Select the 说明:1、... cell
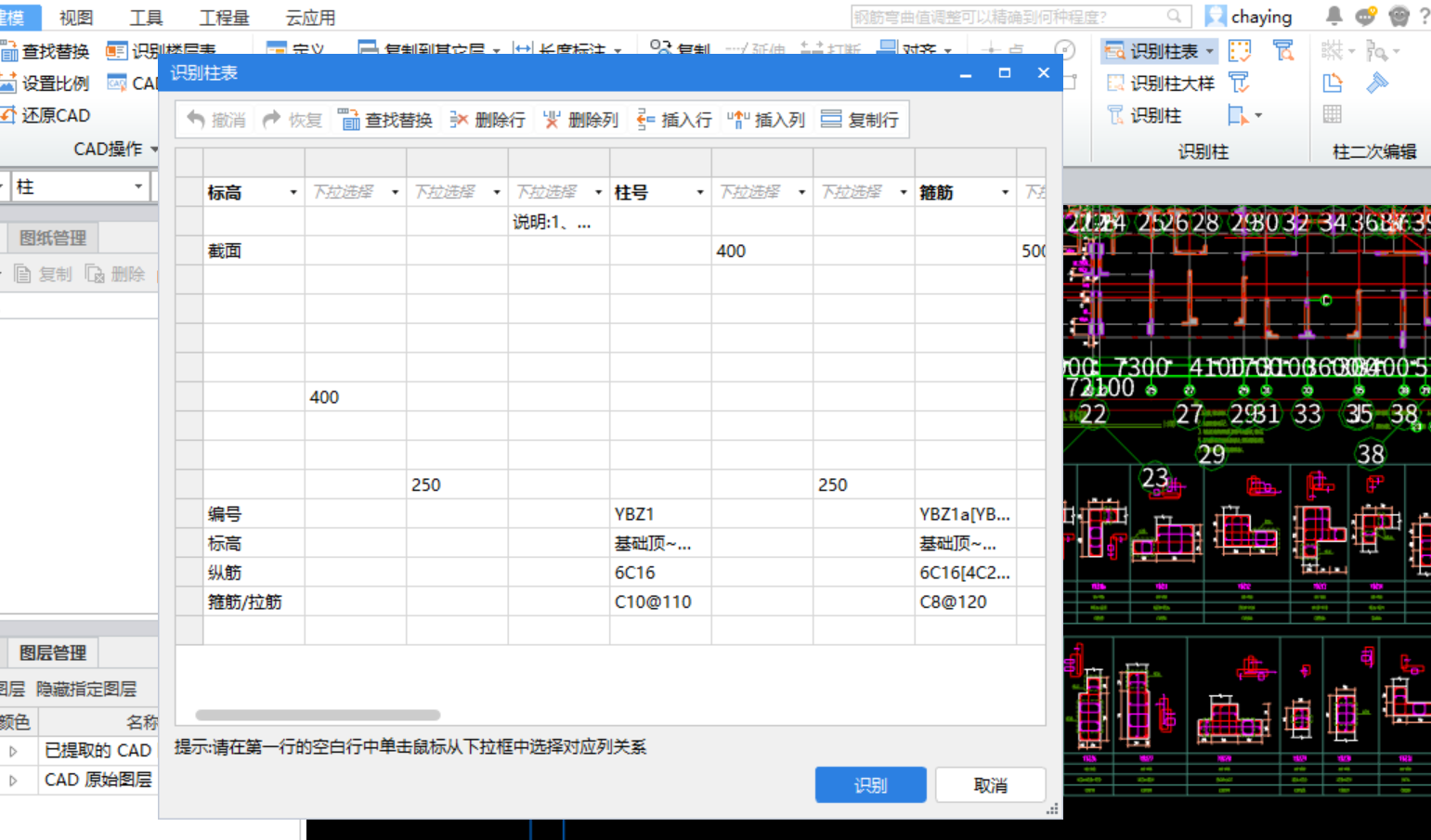 558,222
